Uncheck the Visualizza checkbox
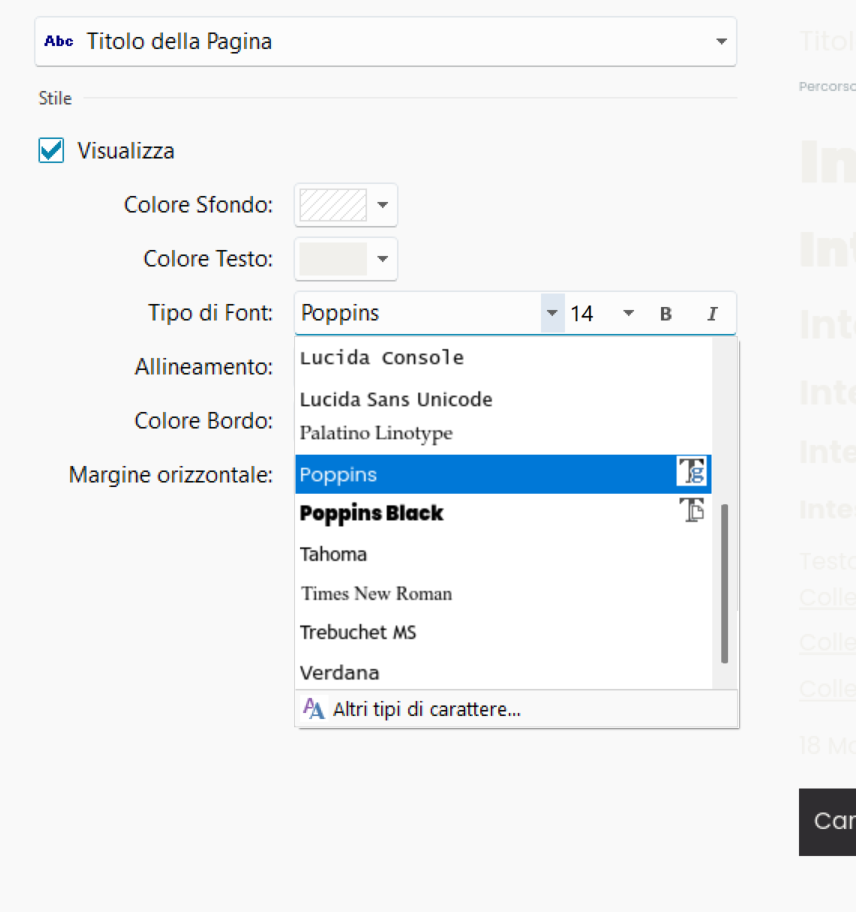 [x=51, y=151]
